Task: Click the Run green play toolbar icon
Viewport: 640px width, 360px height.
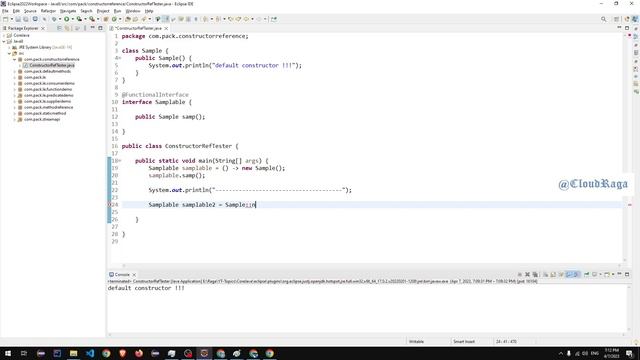Action: click(66, 19)
